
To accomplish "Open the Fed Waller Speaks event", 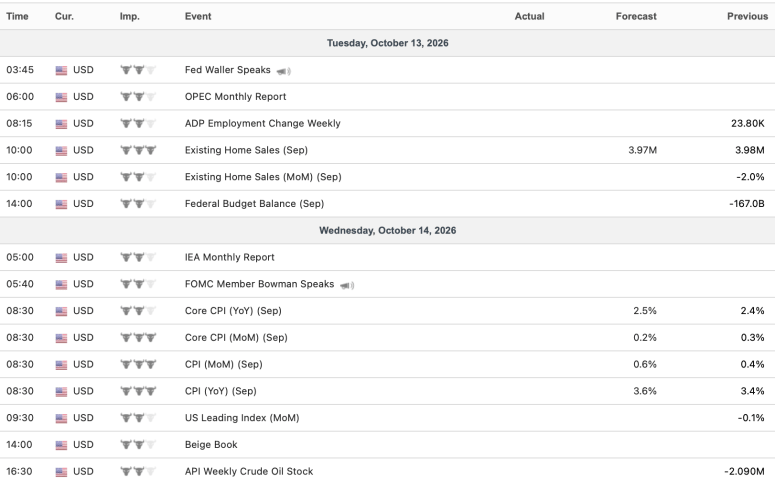I will [227, 70].
